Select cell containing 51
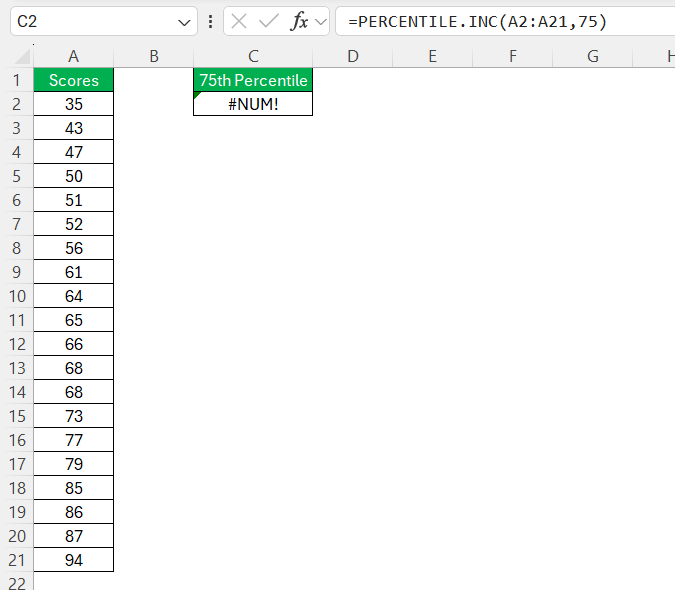The image size is (675, 590). (x=74, y=200)
